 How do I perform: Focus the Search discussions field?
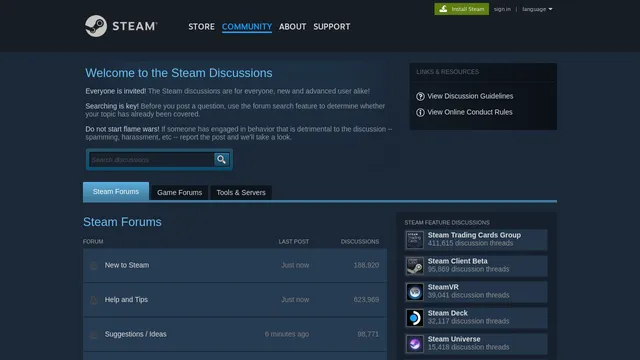coord(151,160)
